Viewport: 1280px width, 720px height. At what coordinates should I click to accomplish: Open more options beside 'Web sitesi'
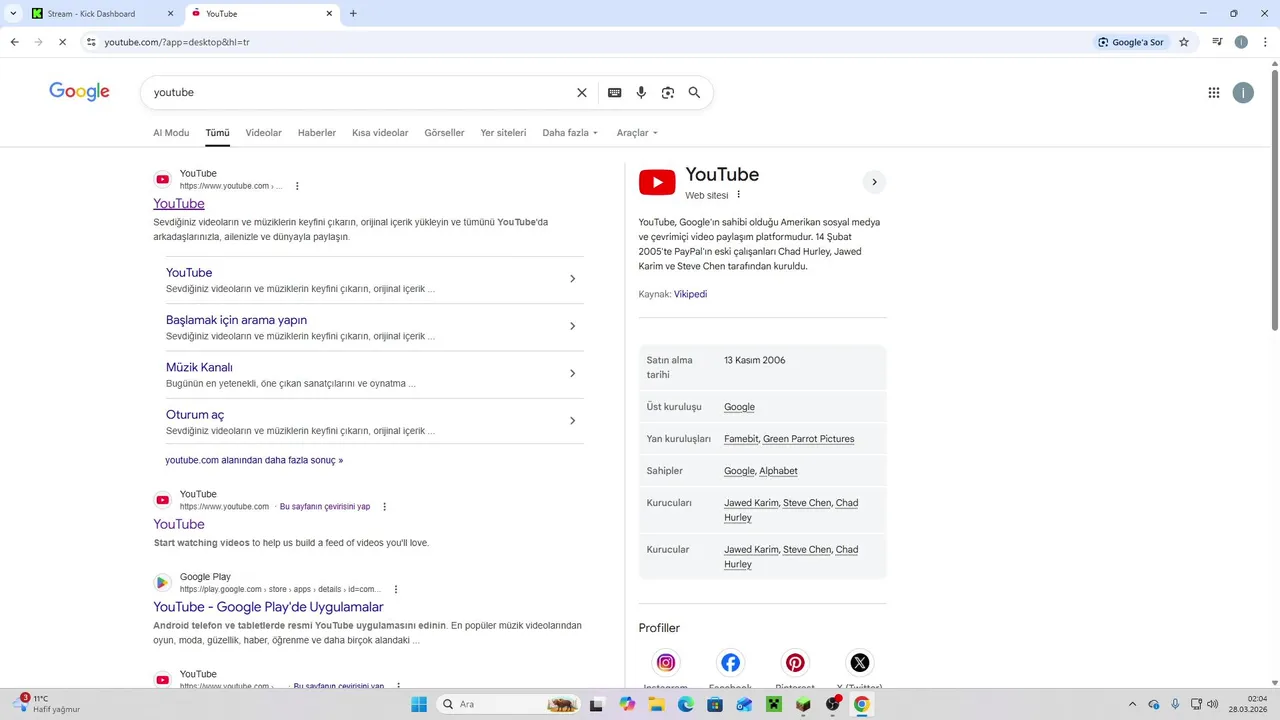tap(739, 195)
